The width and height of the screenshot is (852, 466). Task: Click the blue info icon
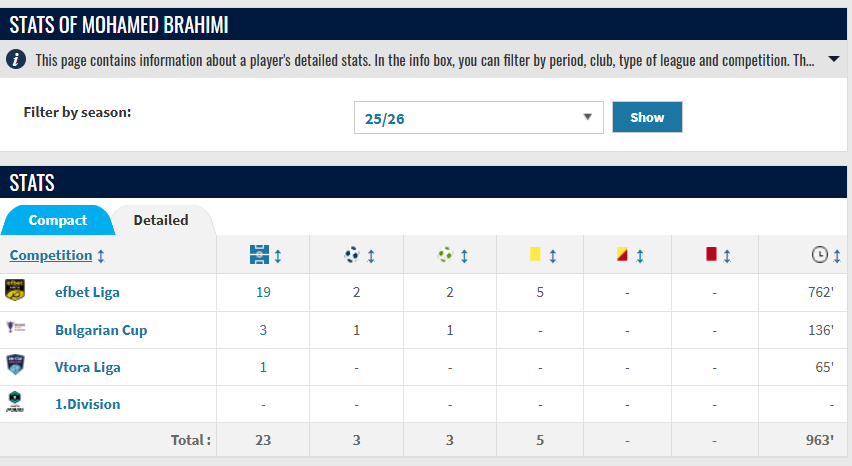(x=16, y=60)
